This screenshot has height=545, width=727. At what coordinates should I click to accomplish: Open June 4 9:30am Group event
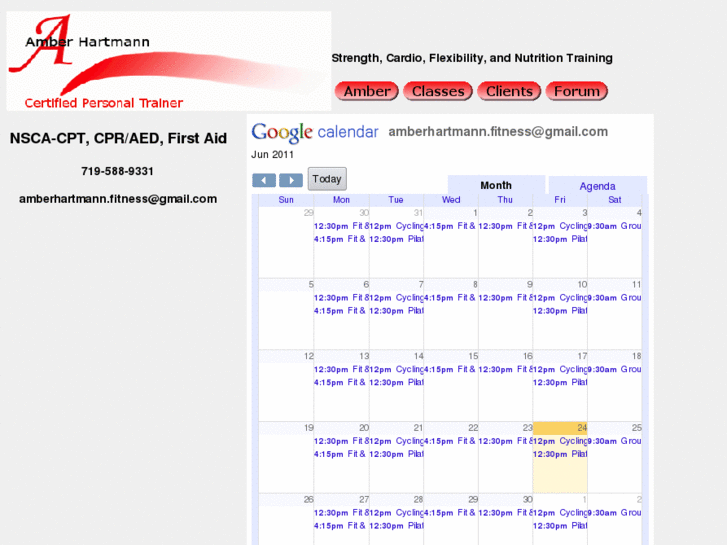[614, 226]
